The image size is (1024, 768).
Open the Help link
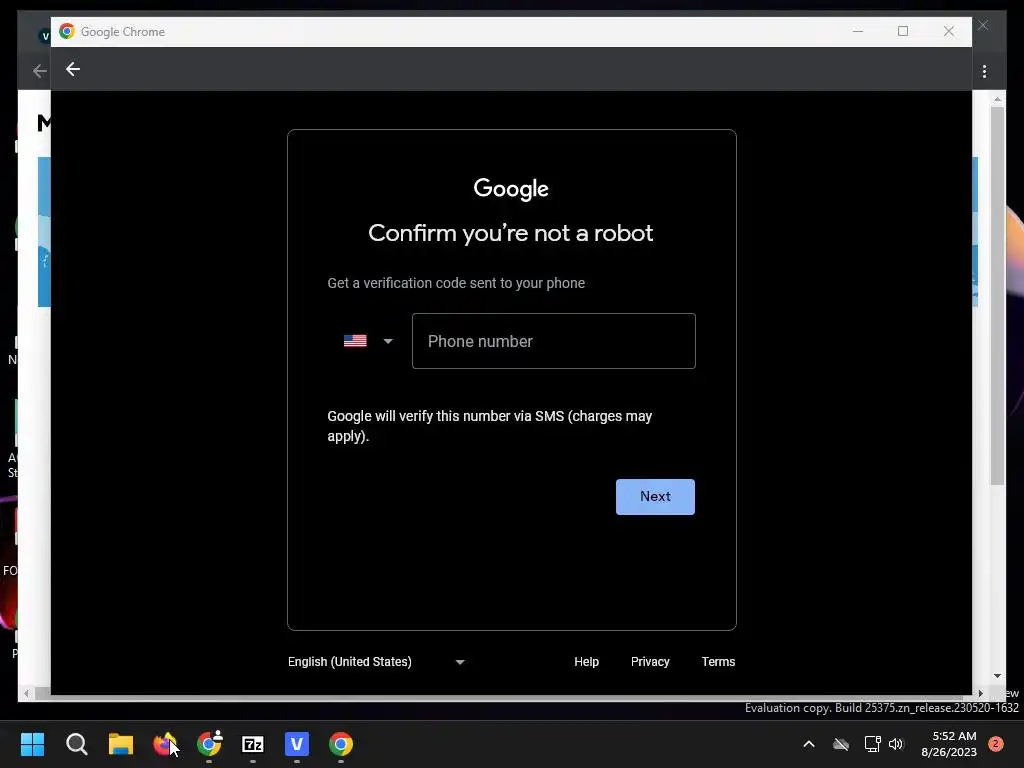[x=586, y=662]
